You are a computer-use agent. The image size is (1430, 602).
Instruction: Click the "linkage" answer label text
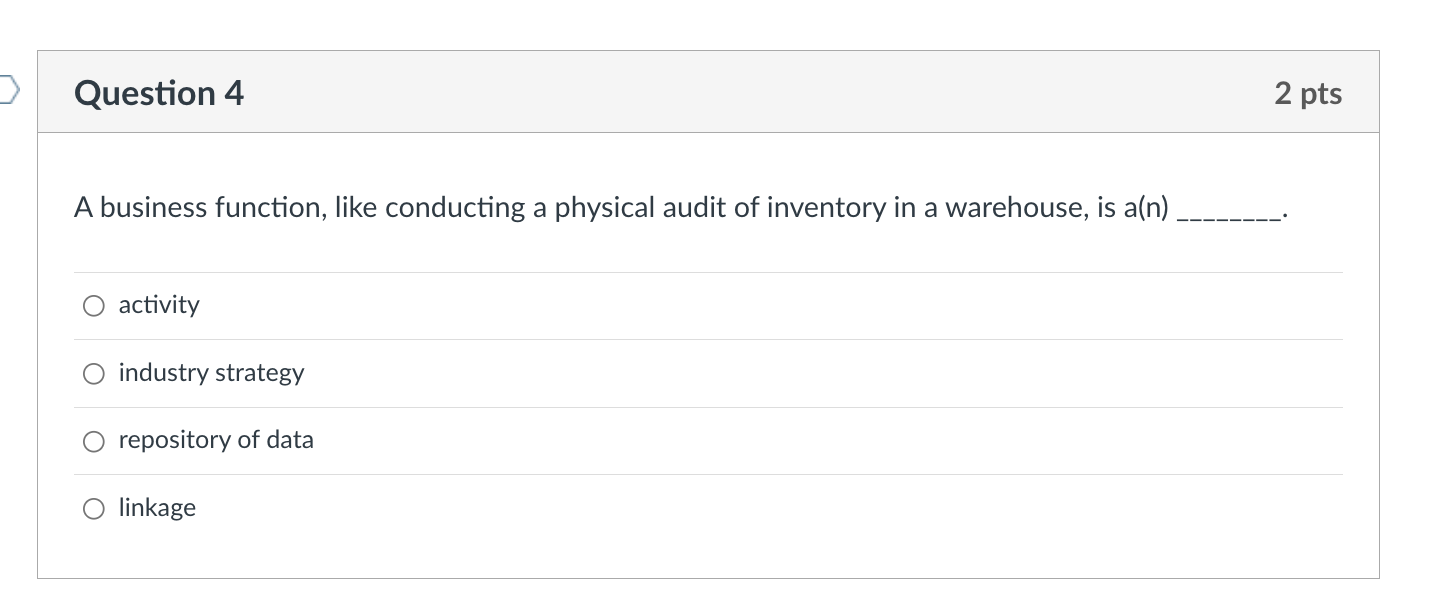click(157, 508)
